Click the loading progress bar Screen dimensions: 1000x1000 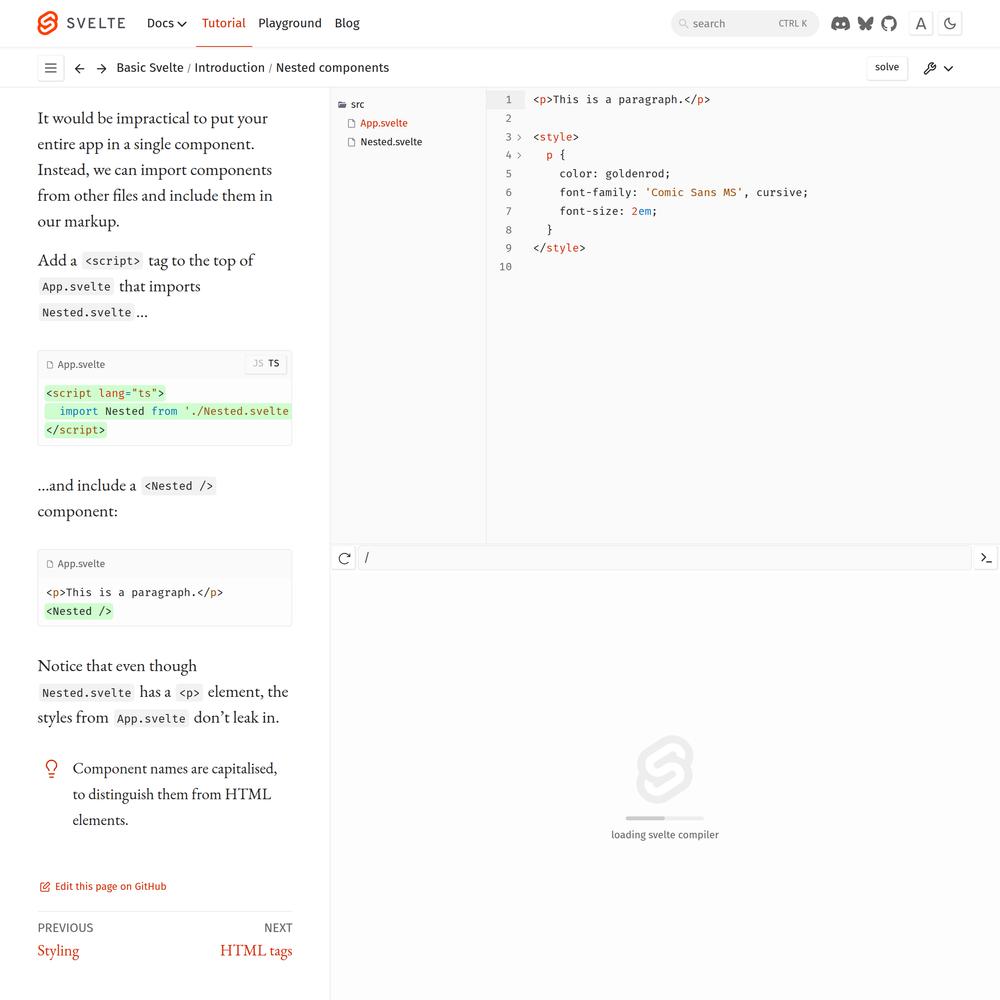[665, 818]
